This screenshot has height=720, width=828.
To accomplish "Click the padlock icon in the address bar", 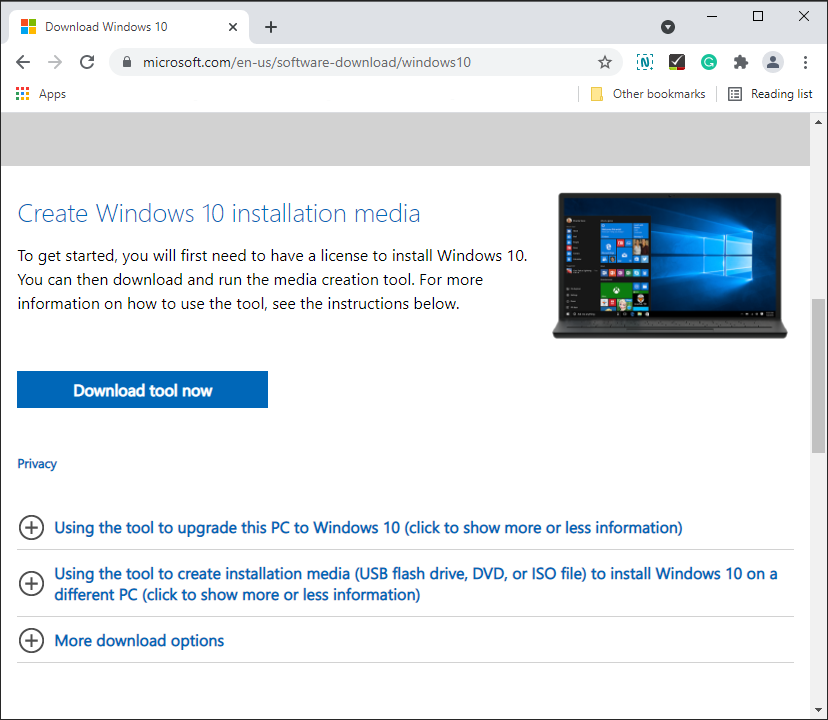I will click(x=126, y=62).
